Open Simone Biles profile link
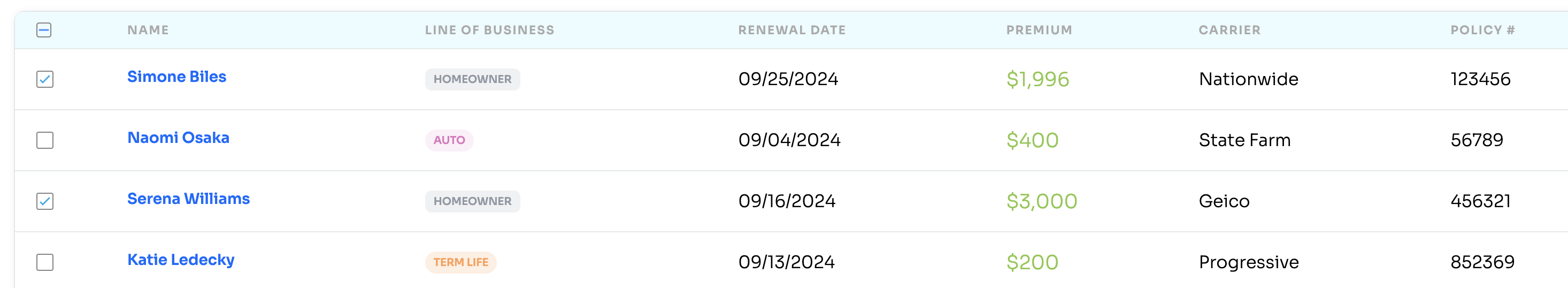Screen dimensions: 1568x288 (176, 77)
